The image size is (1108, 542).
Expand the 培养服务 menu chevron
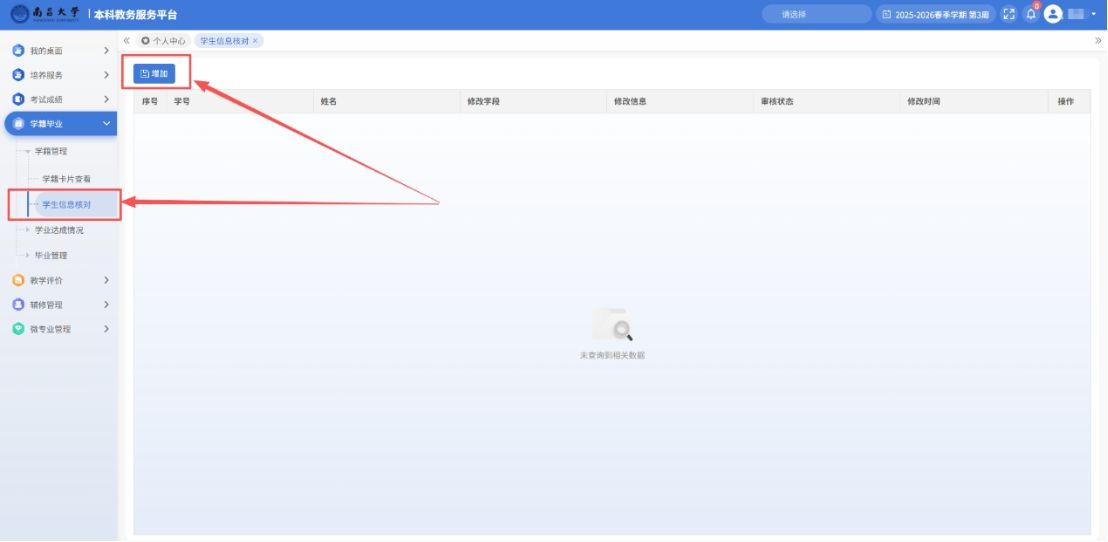106,75
